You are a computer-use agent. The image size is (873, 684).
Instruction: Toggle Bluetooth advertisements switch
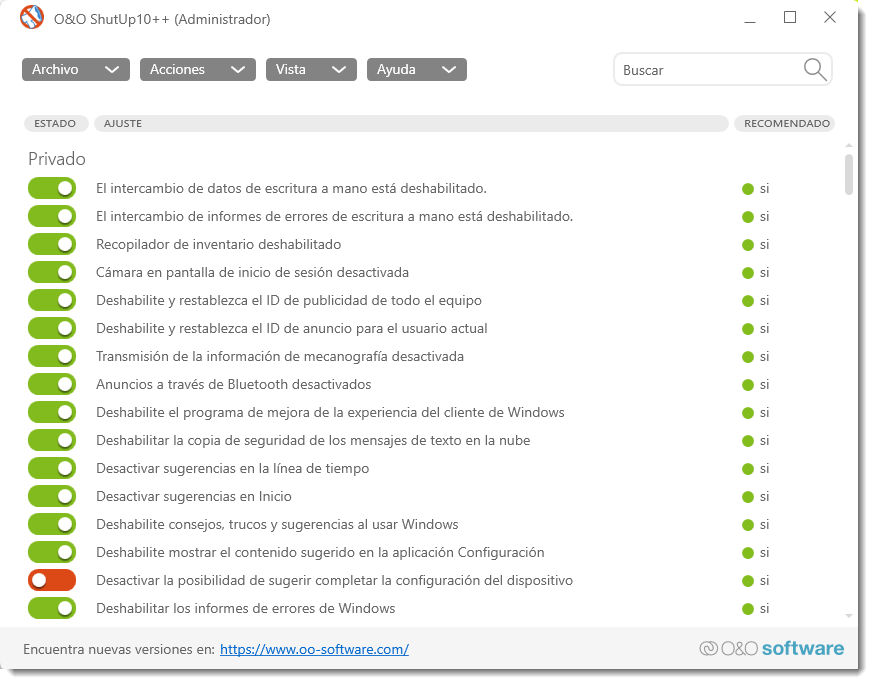[x=52, y=384]
